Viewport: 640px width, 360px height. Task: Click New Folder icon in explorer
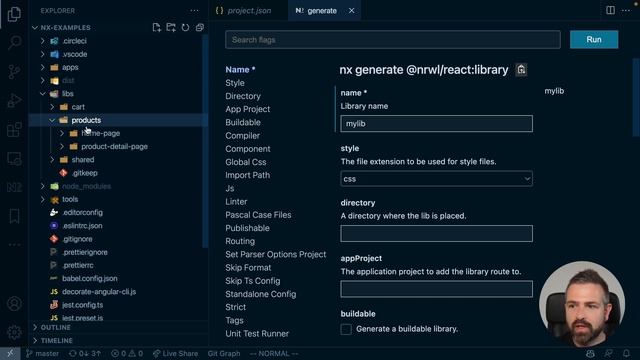(x=171, y=27)
